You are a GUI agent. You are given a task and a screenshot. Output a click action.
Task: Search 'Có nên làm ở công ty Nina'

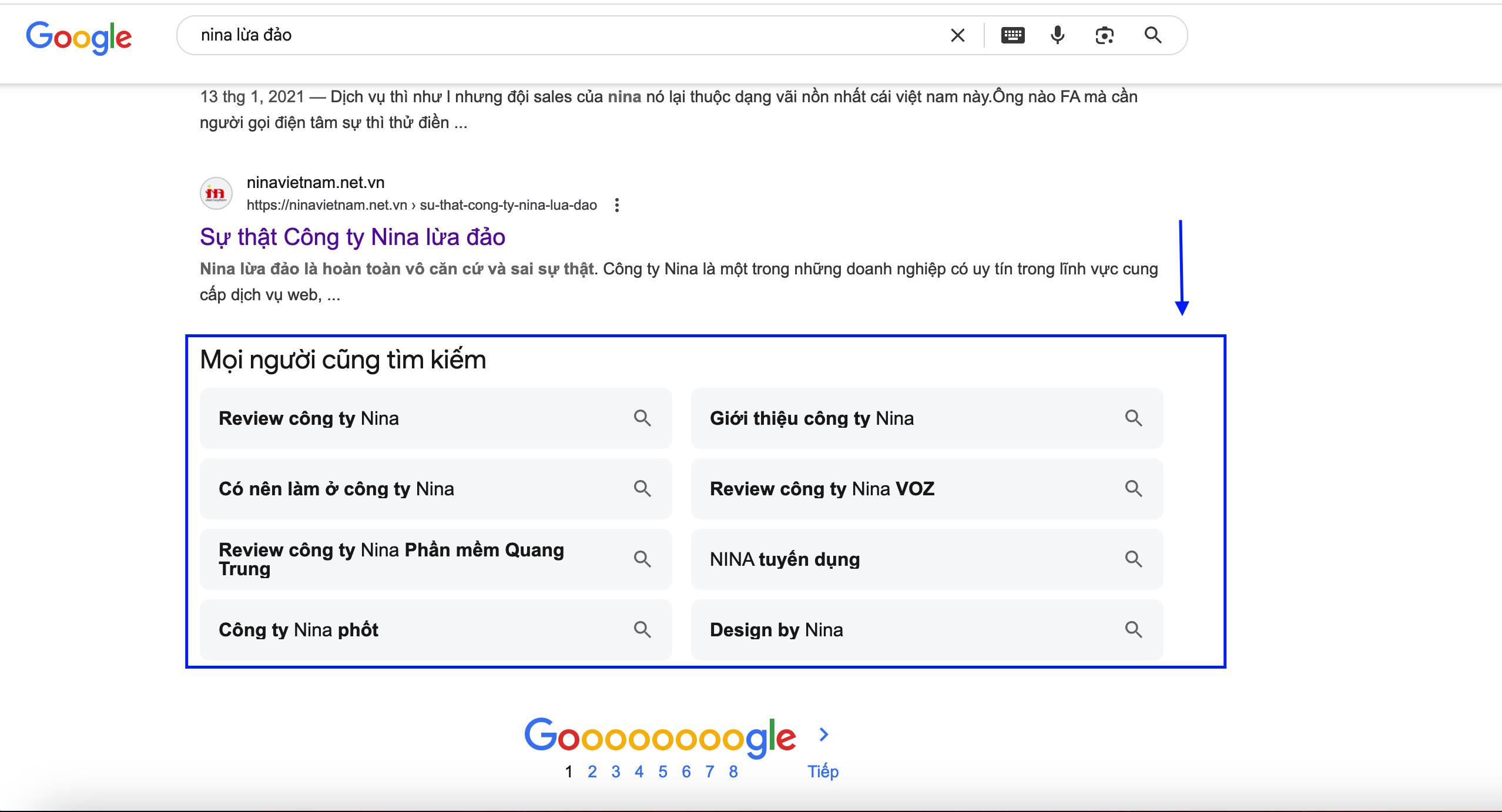(435, 489)
